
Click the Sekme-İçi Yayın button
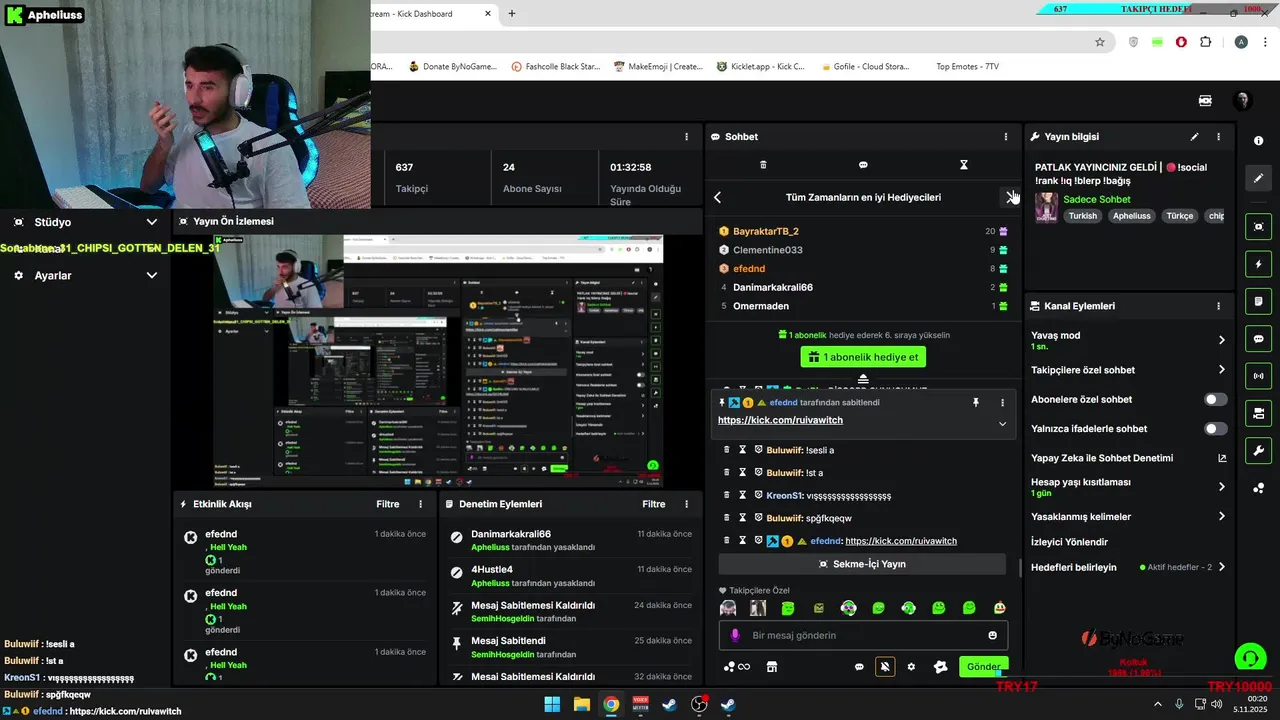[x=862, y=564]
